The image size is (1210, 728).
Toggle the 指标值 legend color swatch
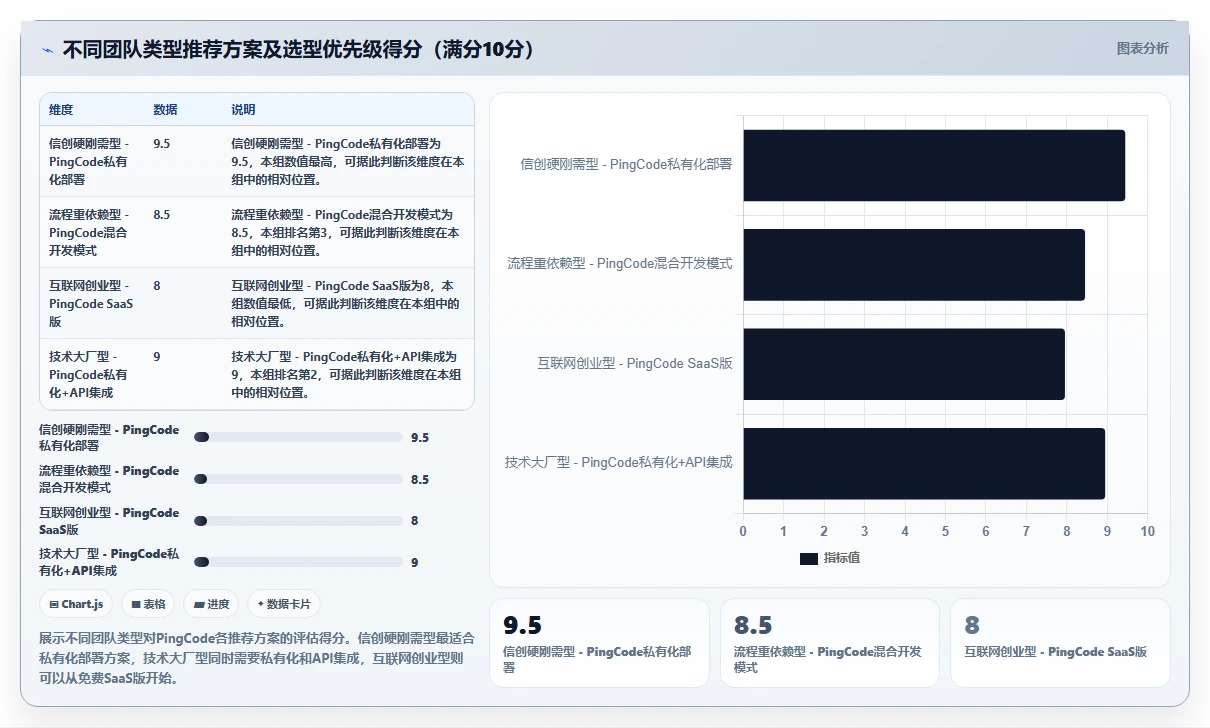809,558
